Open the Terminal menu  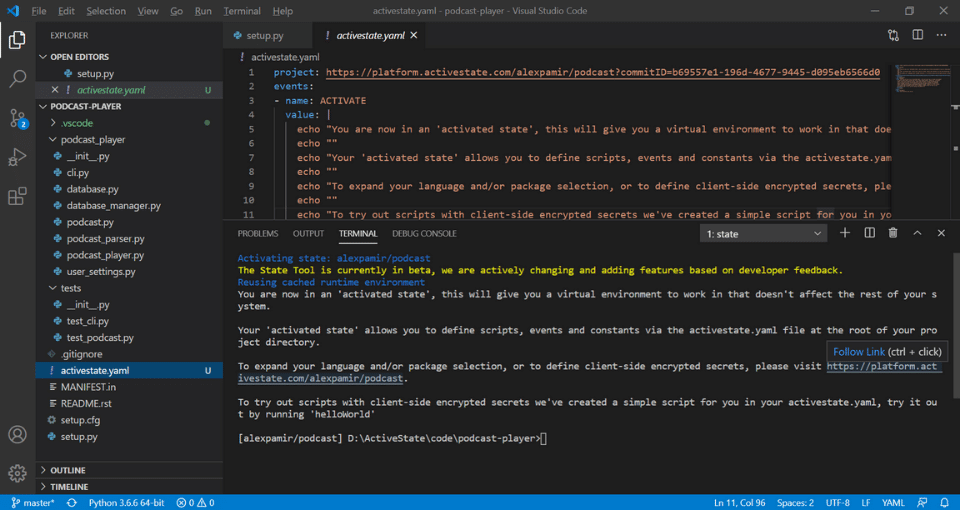tap(242, 11)
